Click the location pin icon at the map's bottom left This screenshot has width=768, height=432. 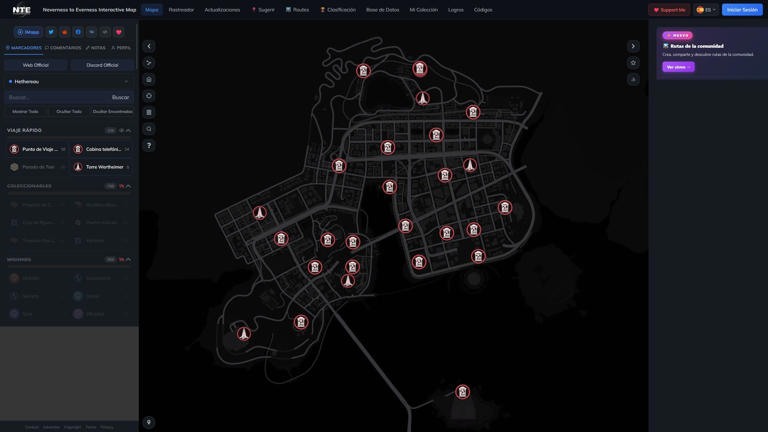coord(149,422)
